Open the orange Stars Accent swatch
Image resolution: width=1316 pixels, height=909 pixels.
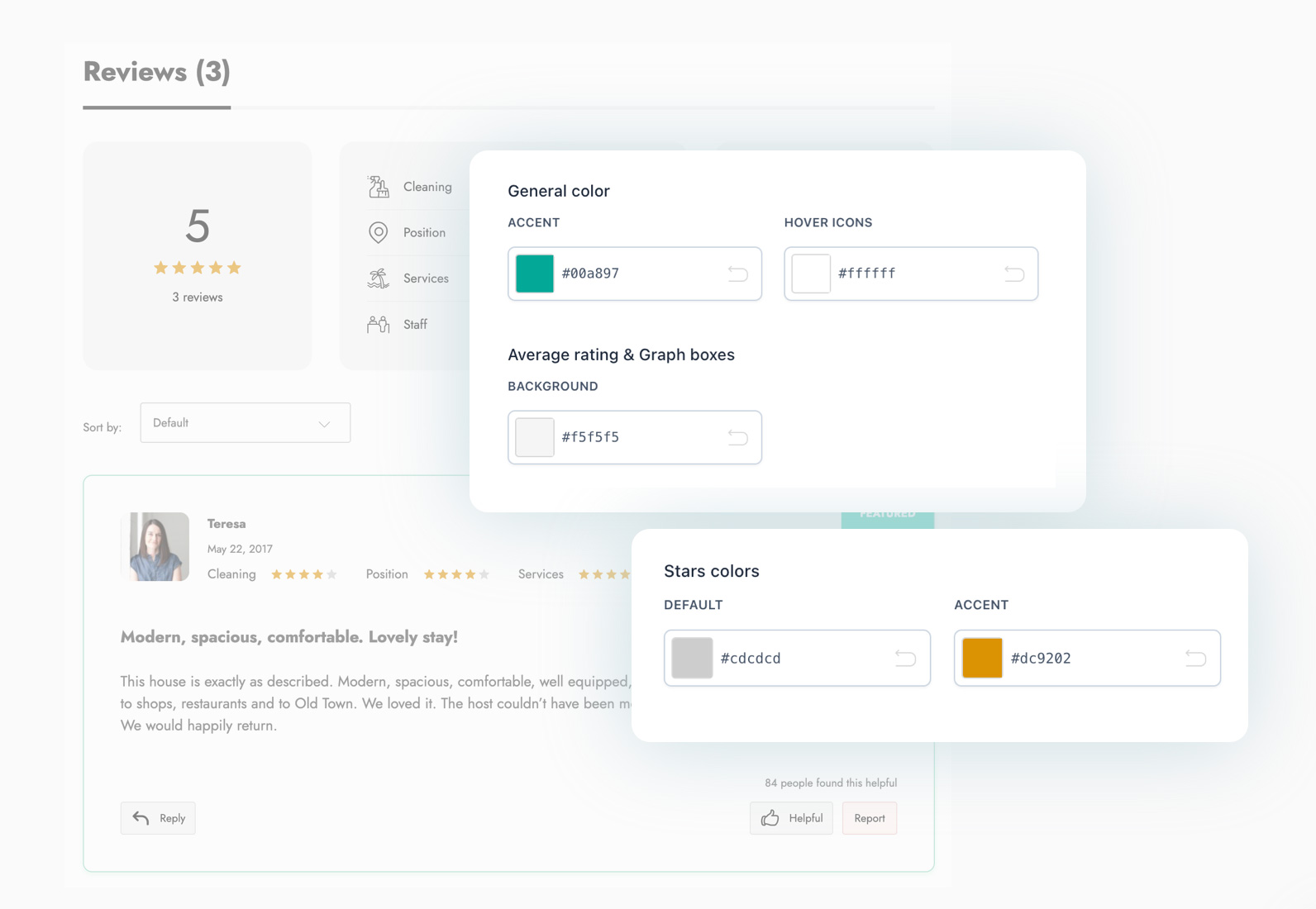(982, 659)
